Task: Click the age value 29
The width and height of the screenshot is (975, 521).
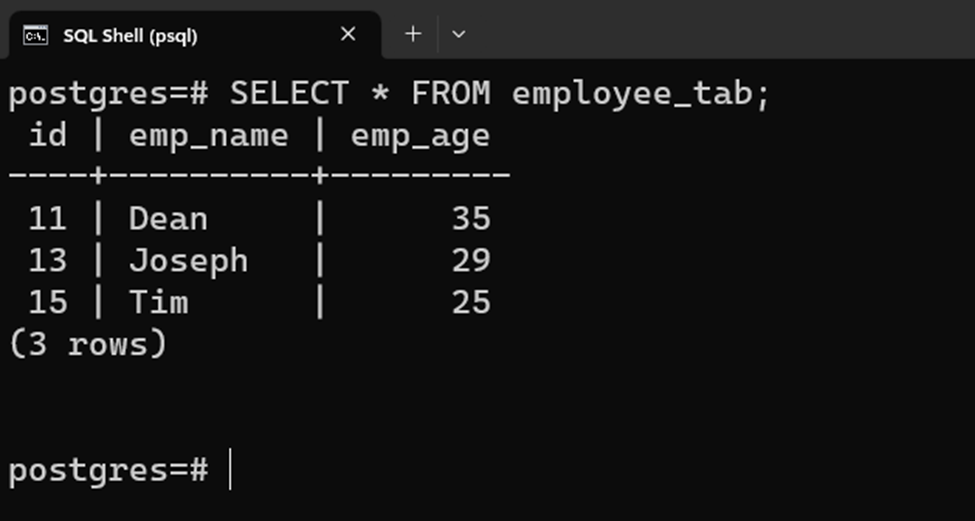Action: (470, 261)
